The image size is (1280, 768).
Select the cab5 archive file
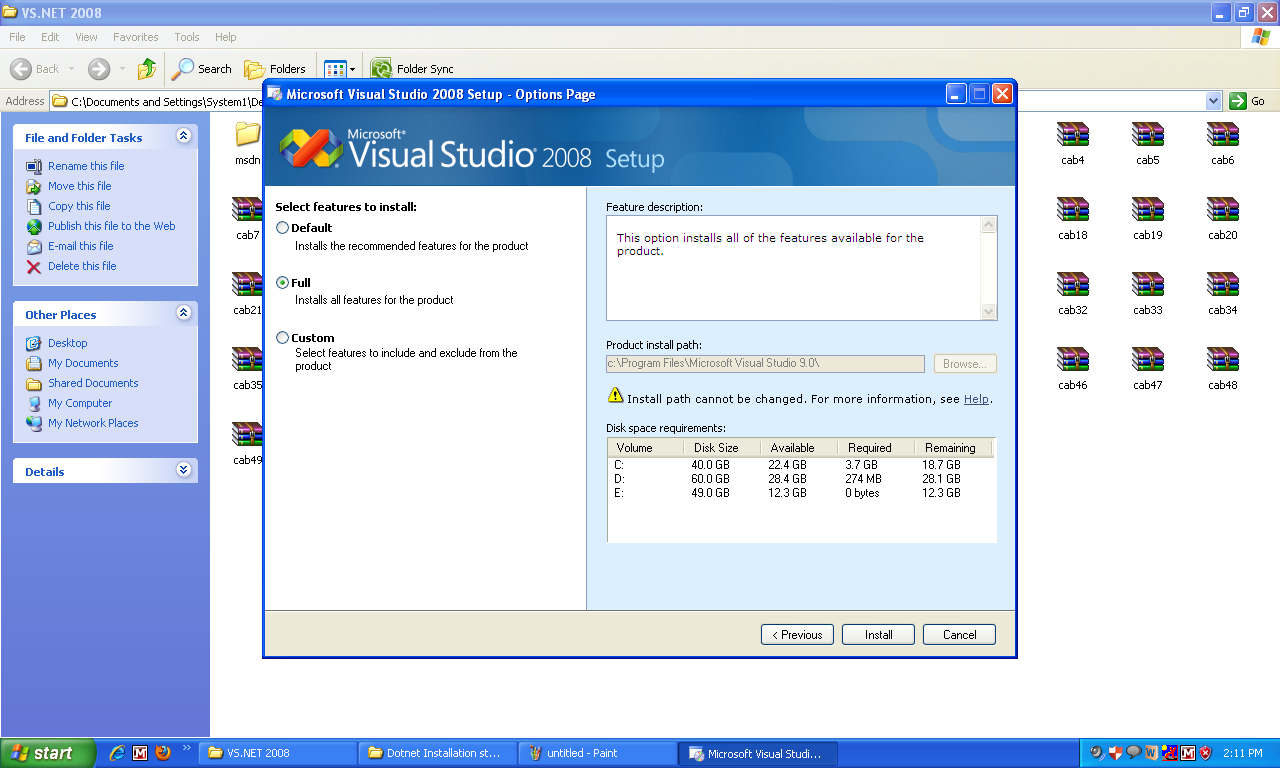(1148, 144)
